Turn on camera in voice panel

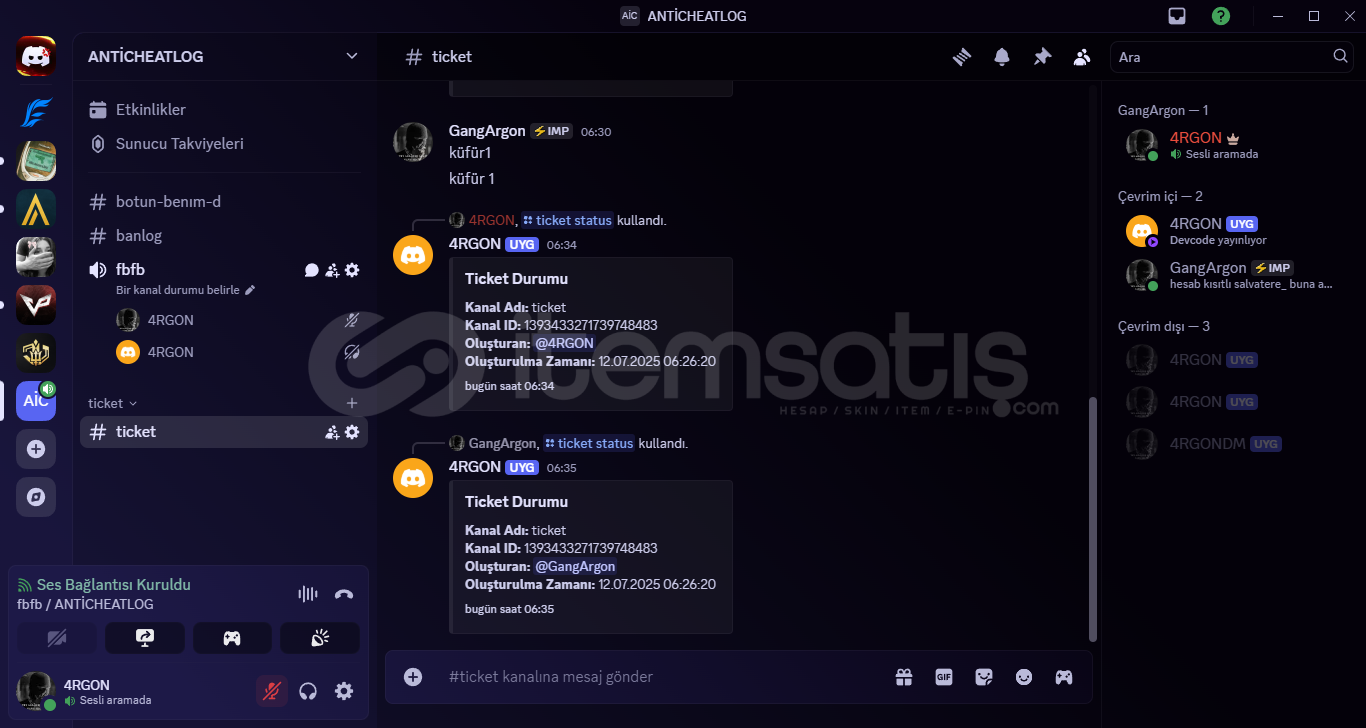(x=57, y=638)
